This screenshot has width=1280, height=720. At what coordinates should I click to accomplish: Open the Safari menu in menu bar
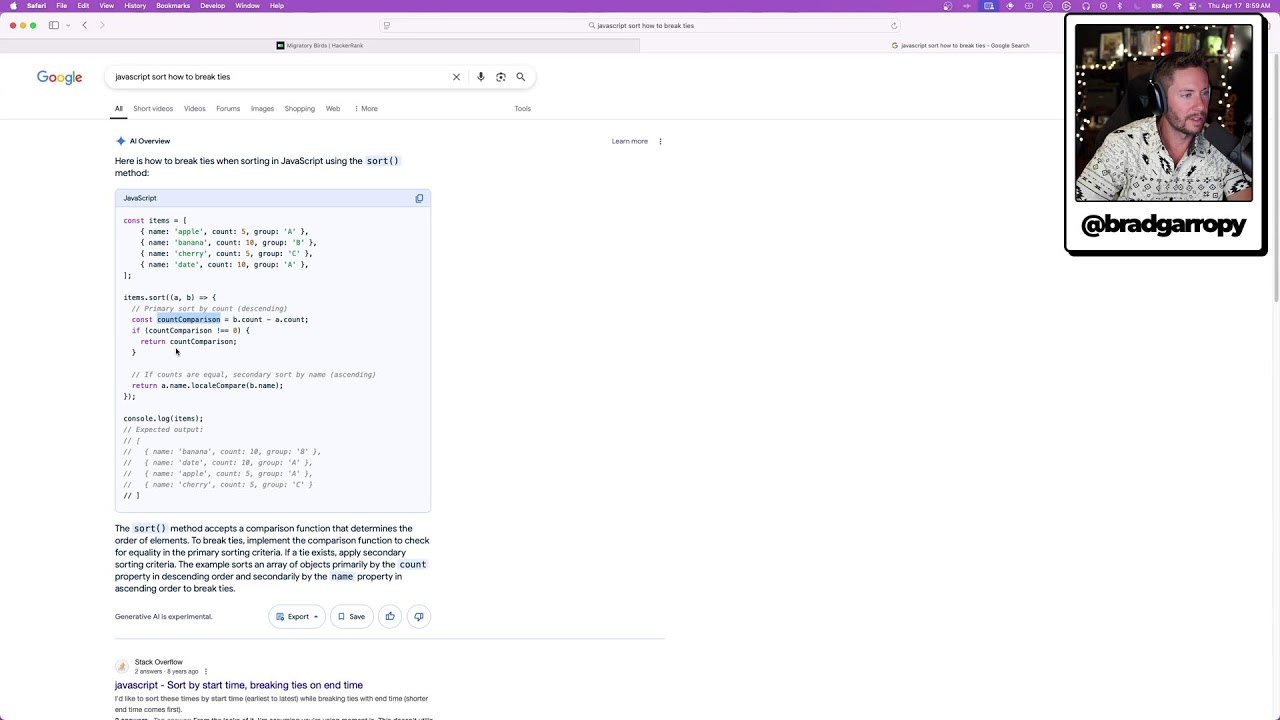36,6
